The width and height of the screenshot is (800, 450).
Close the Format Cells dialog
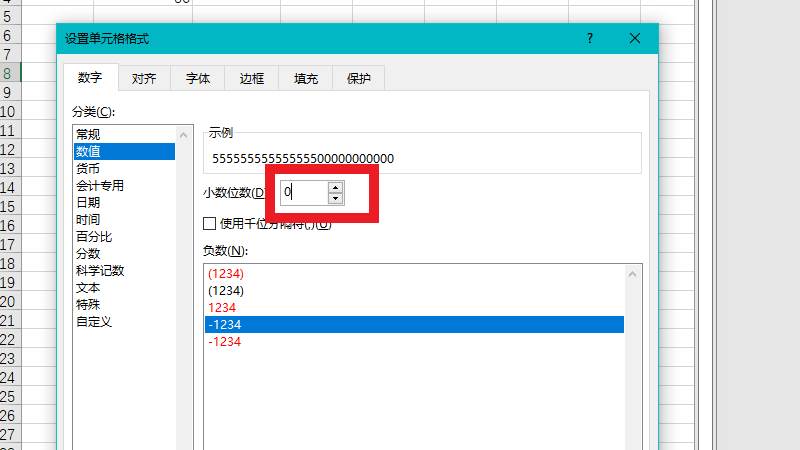pos(634,38)
